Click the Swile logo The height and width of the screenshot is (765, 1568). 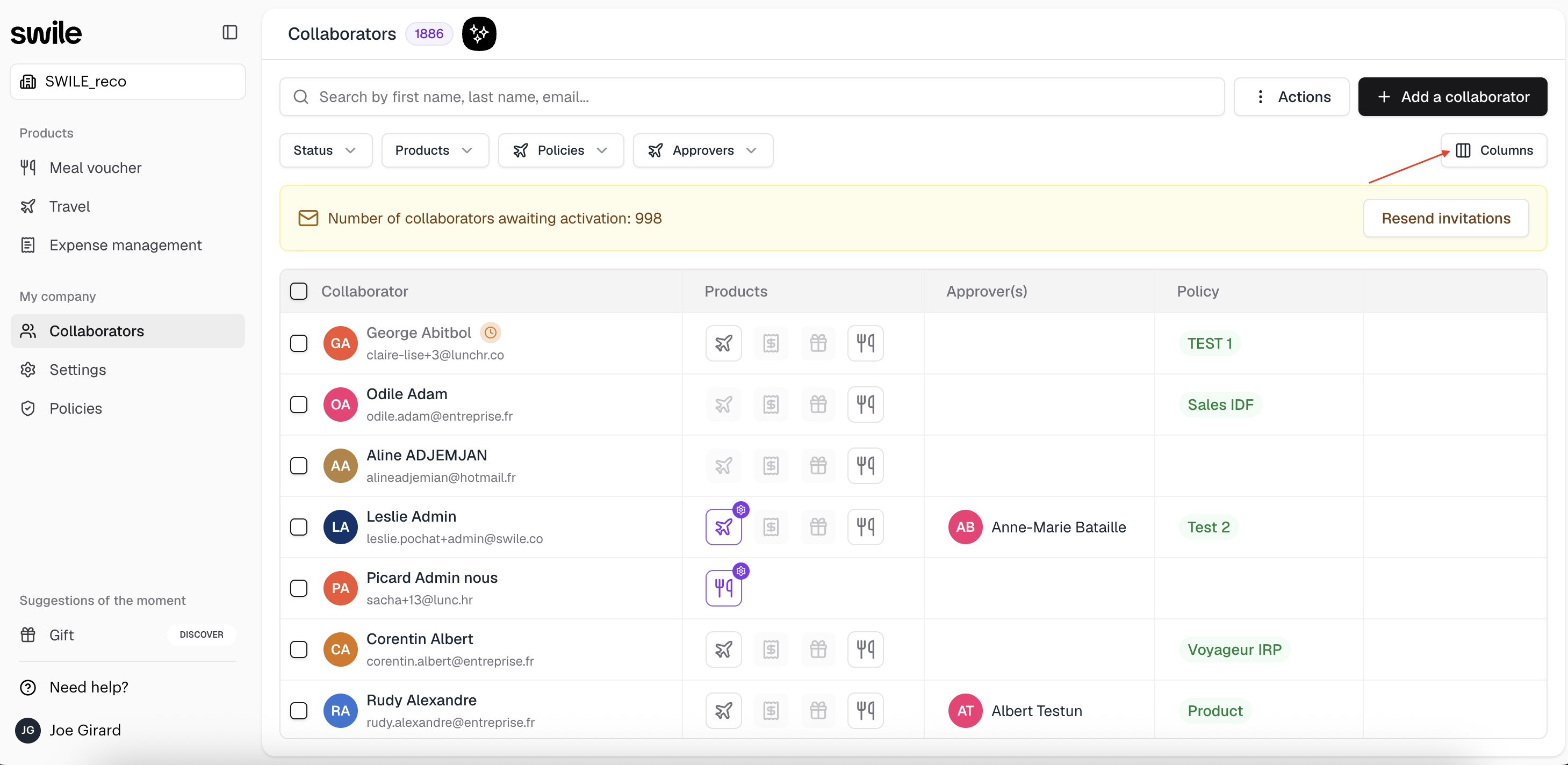[46, 33]
